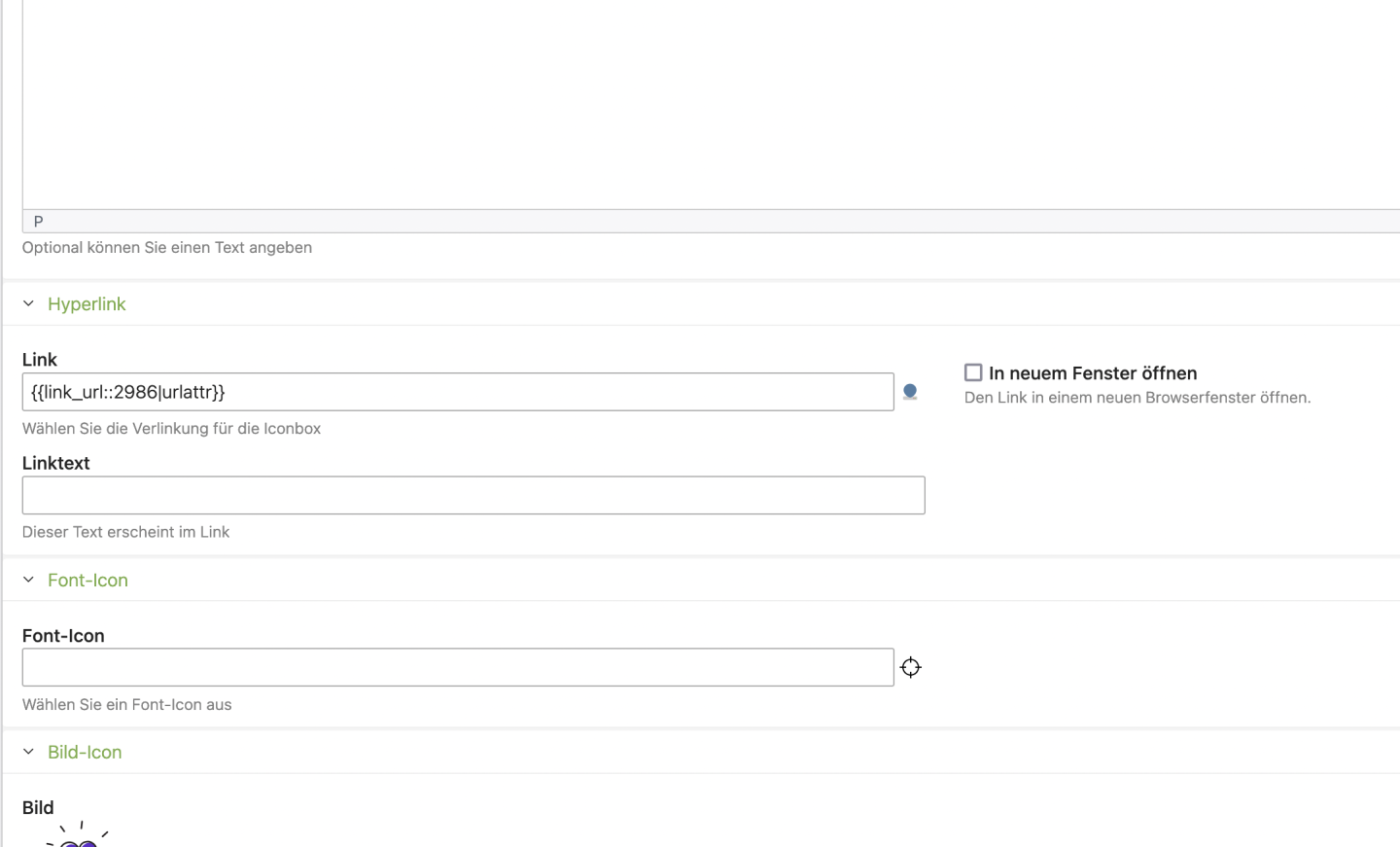Enable the 'In neuem Fenster öffnen' checkbox
The width and height of the screenshot is (1400, 847).
973,372
